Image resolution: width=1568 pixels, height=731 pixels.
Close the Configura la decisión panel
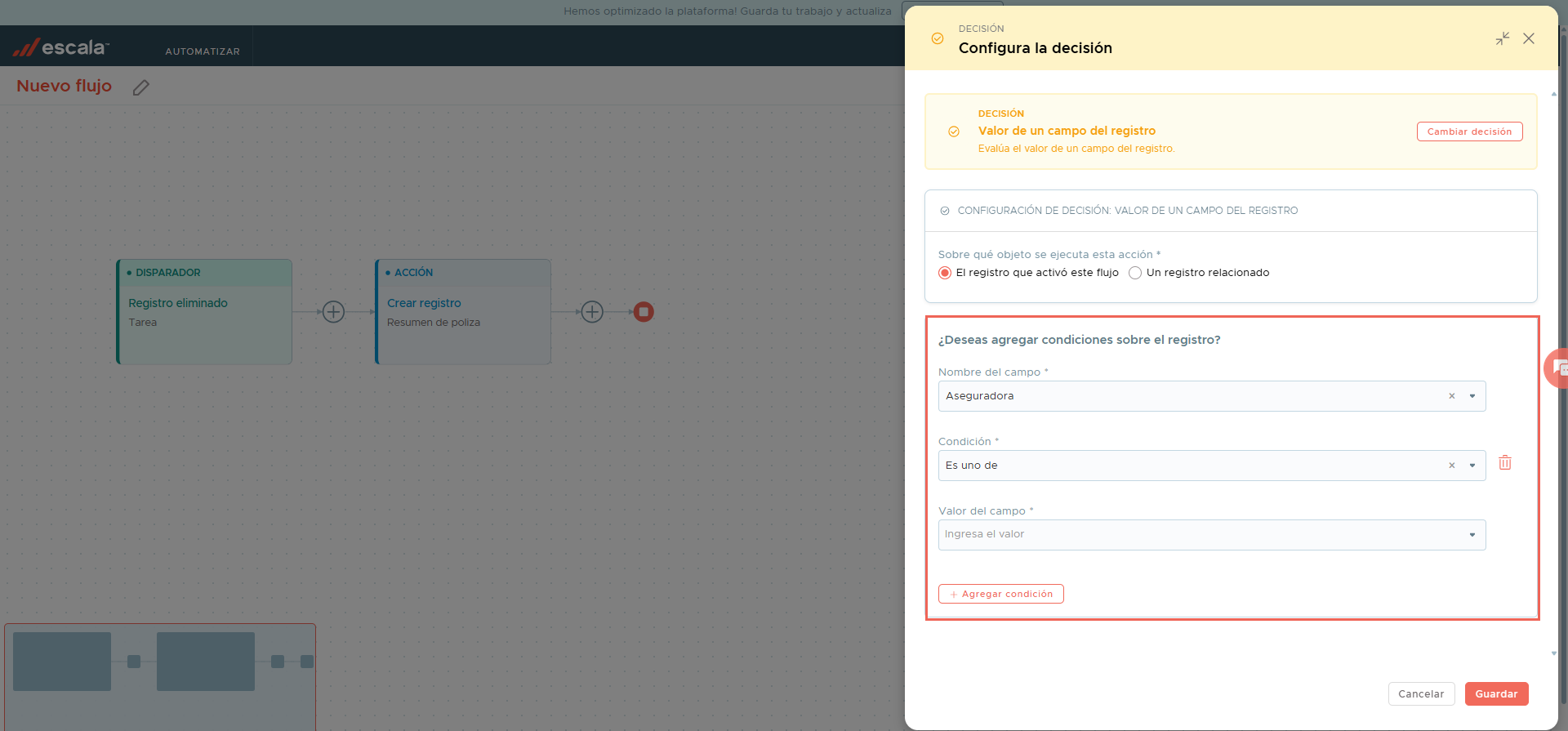point(1529,38)
